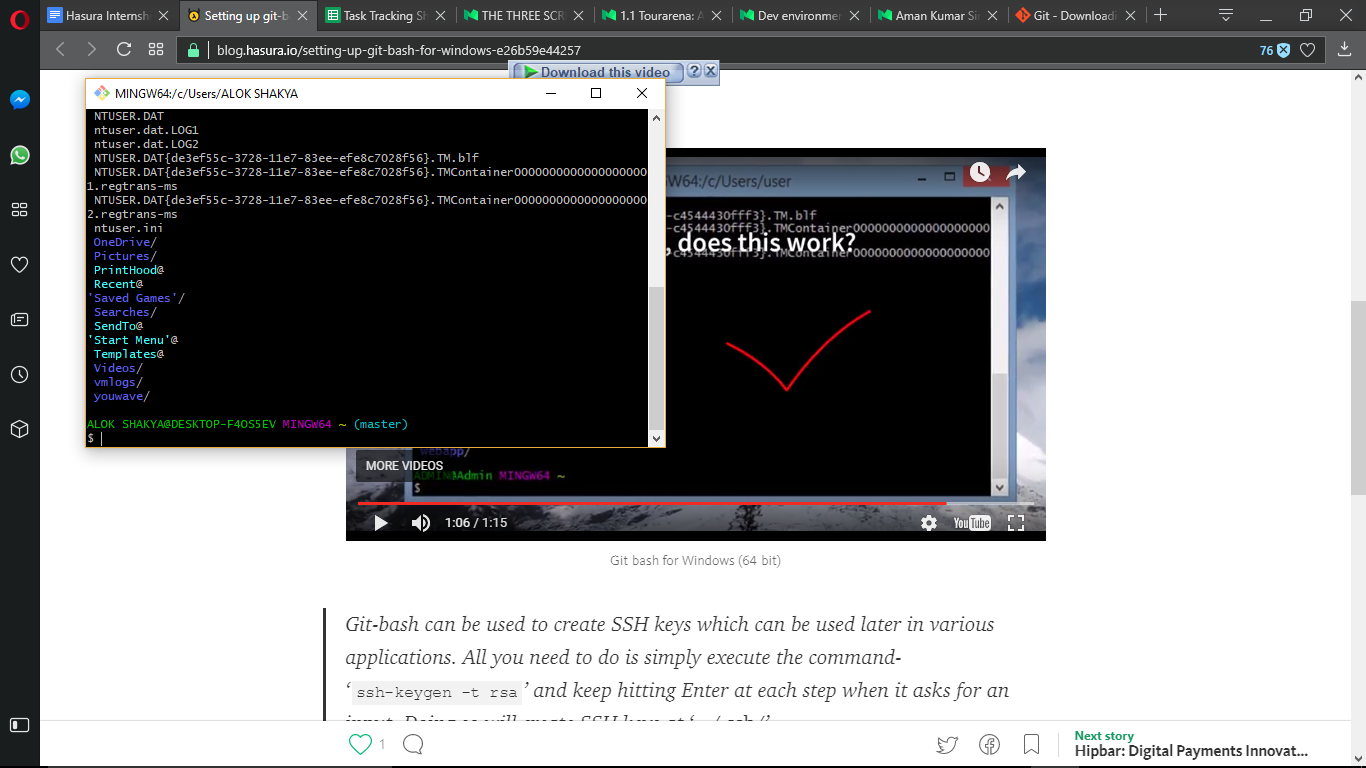Like the article with the heart button
The width and height of the screenshot is (1366, 768).
point(360,744)
